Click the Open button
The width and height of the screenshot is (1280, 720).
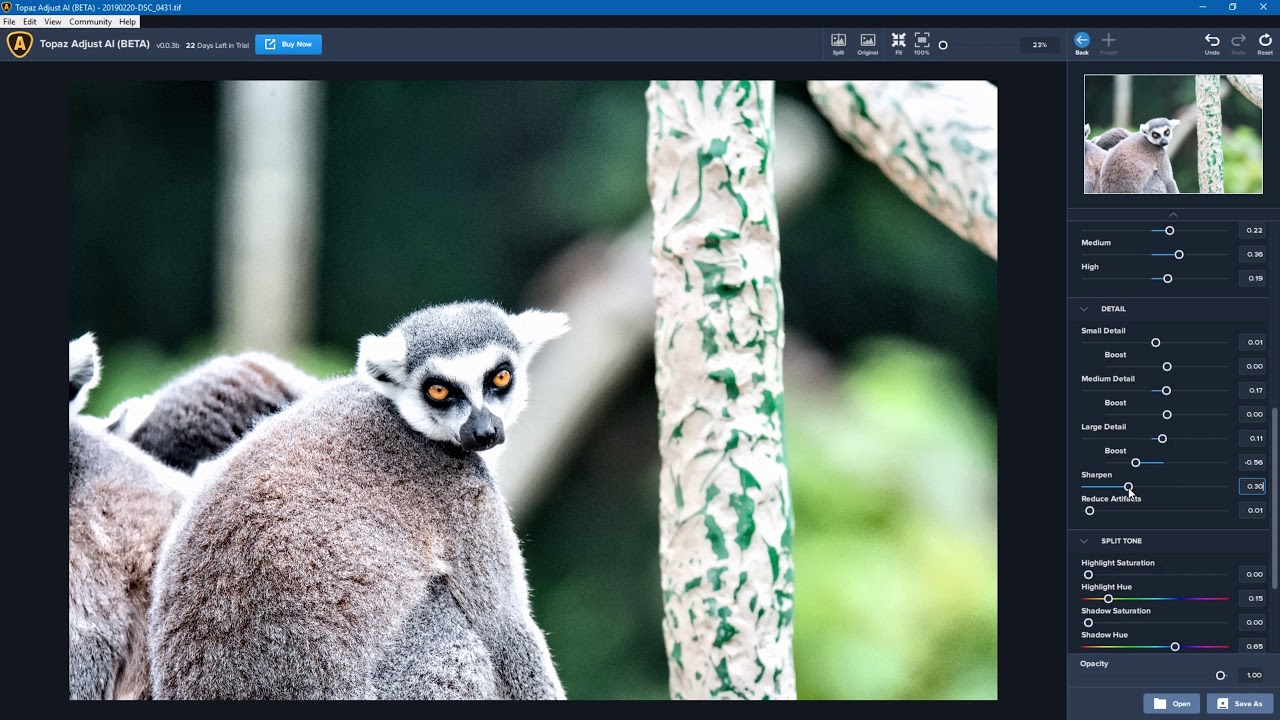click(x=1171, y=703)
